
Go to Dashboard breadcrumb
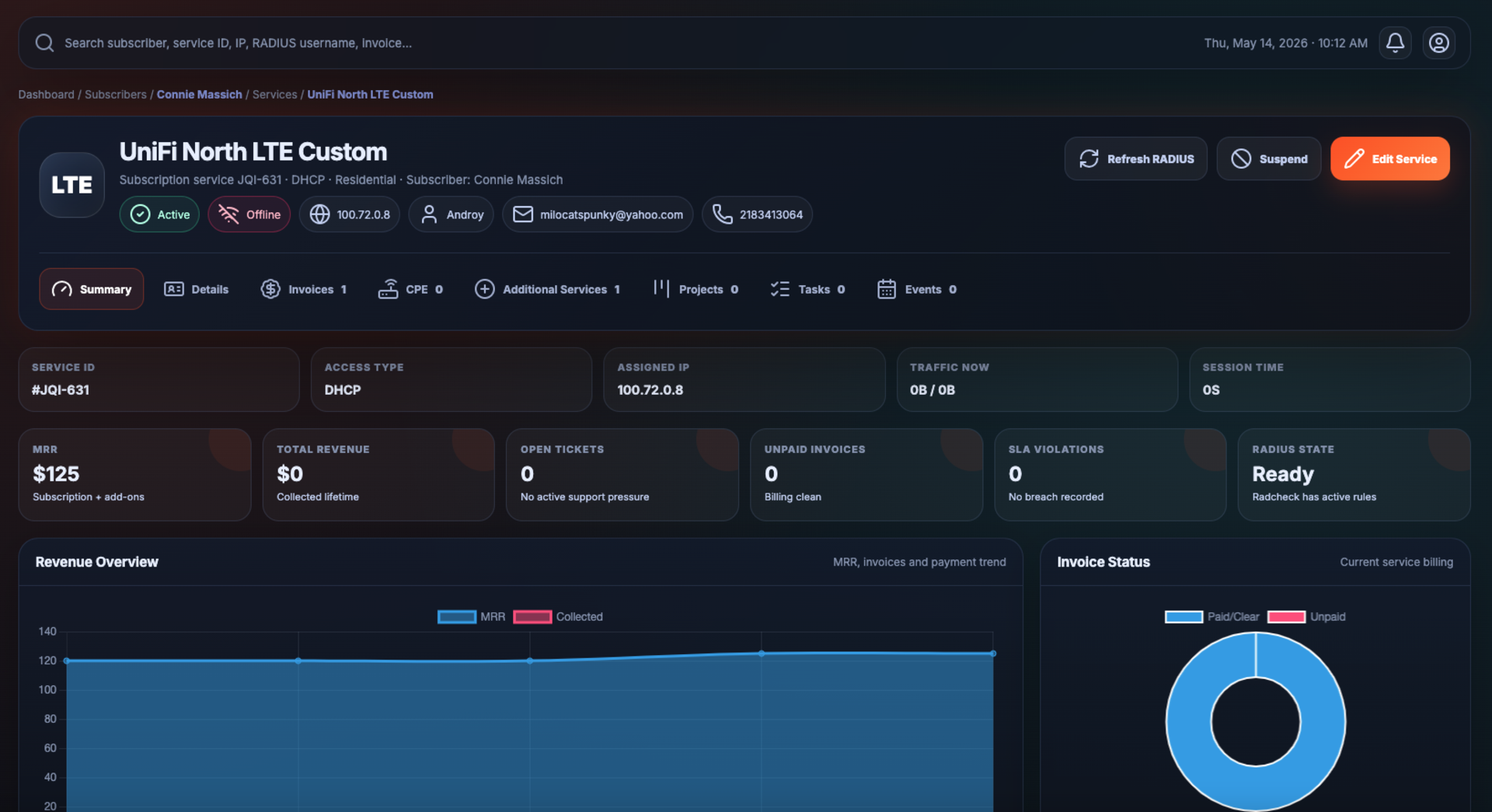47,95
